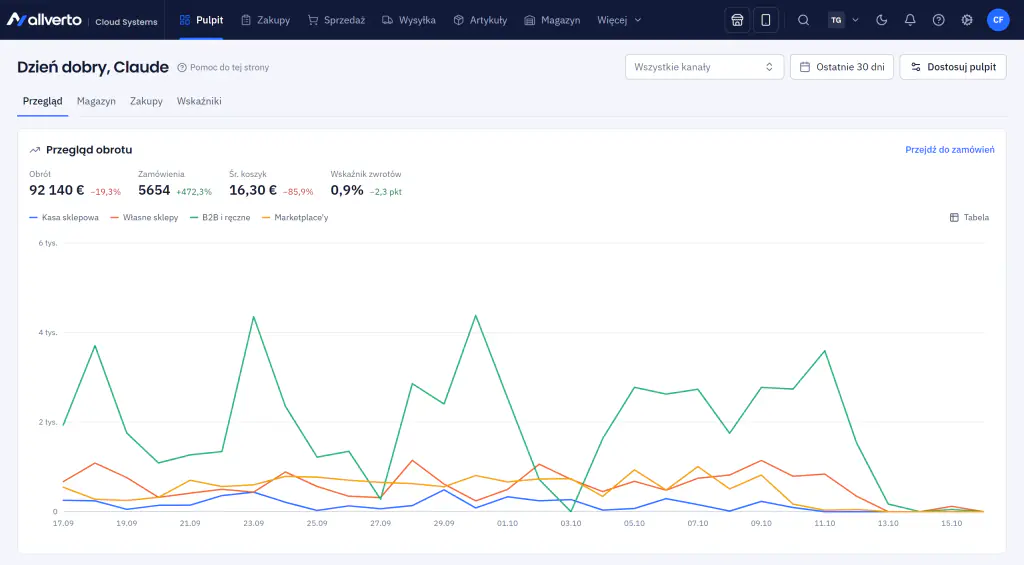Click the +472,3% orders change
This screenshot has width=1024, height=565.
click(194, 192)
